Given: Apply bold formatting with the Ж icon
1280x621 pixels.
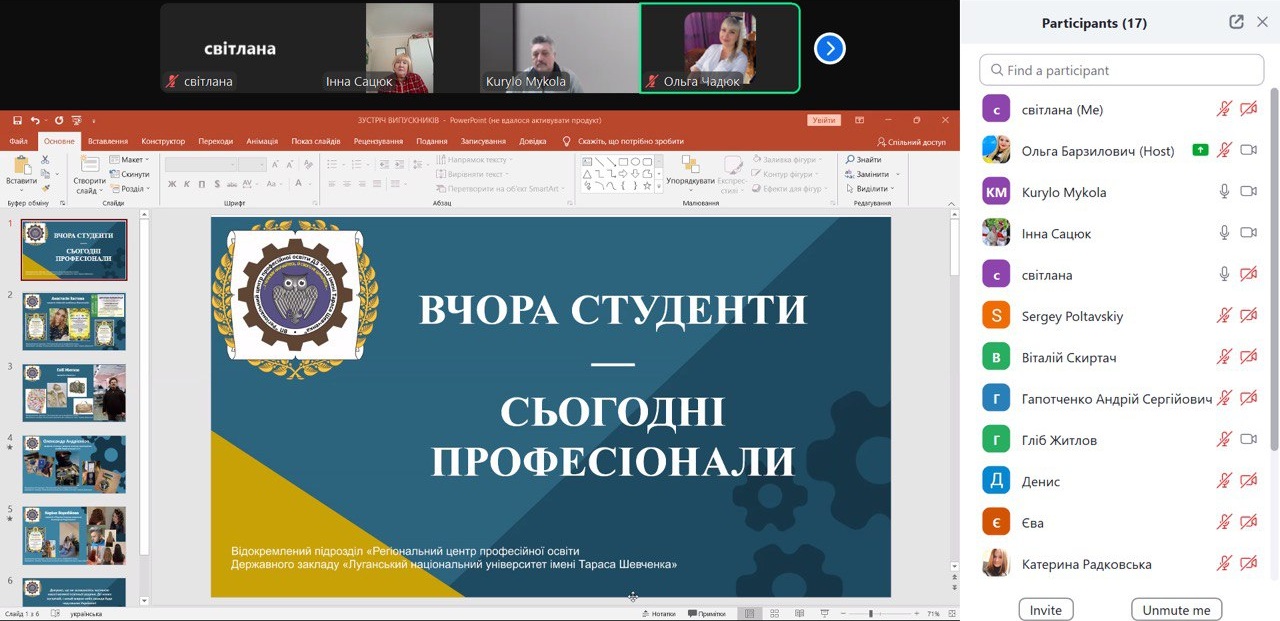Looking at the screenshot, I should (173, 183).
